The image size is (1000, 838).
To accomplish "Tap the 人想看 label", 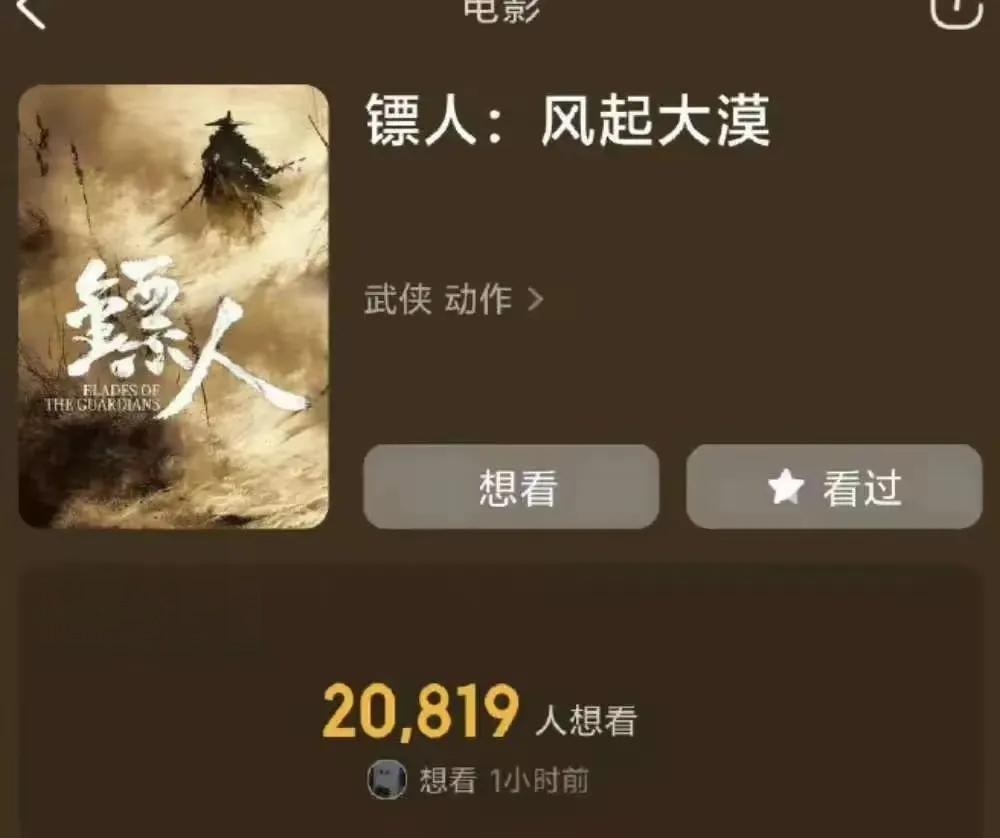I will [586, 721].
